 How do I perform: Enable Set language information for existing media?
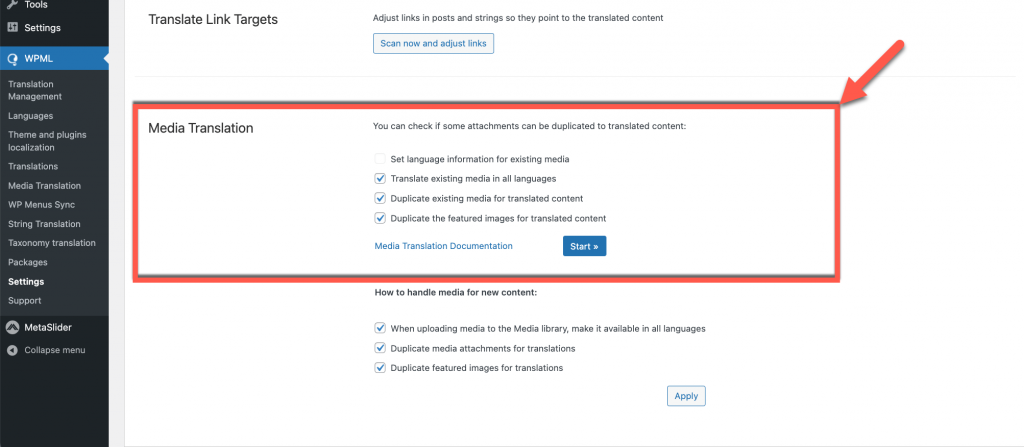(380, 159)
